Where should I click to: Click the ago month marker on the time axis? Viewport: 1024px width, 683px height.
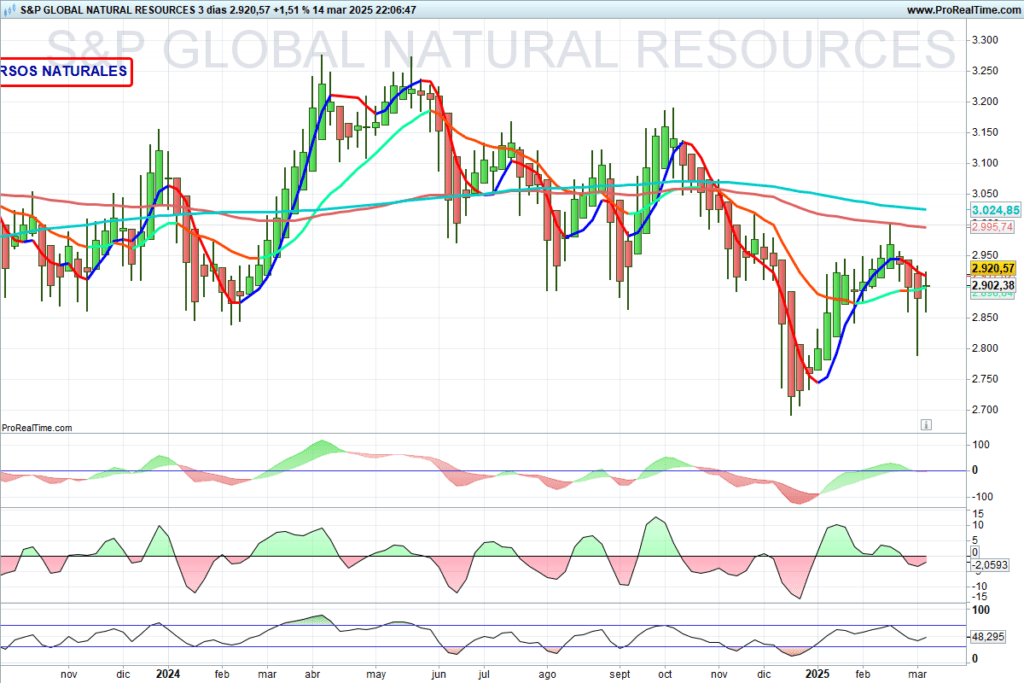point(547,674)
